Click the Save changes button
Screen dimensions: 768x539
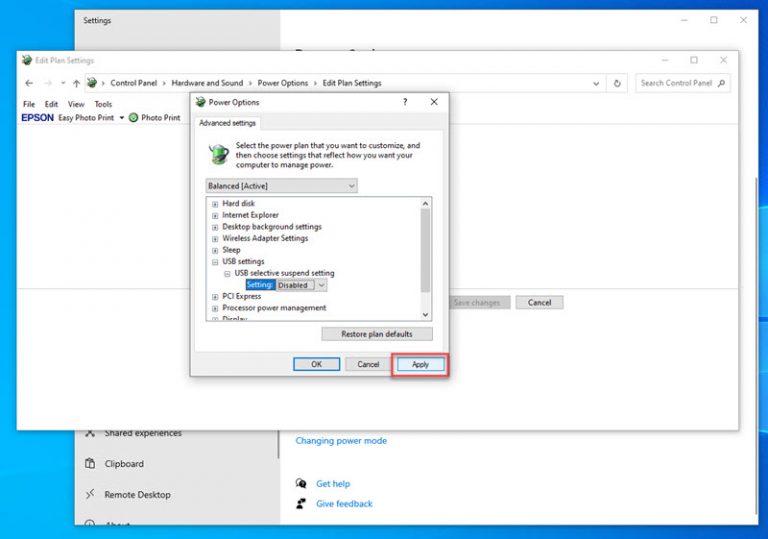477,302
